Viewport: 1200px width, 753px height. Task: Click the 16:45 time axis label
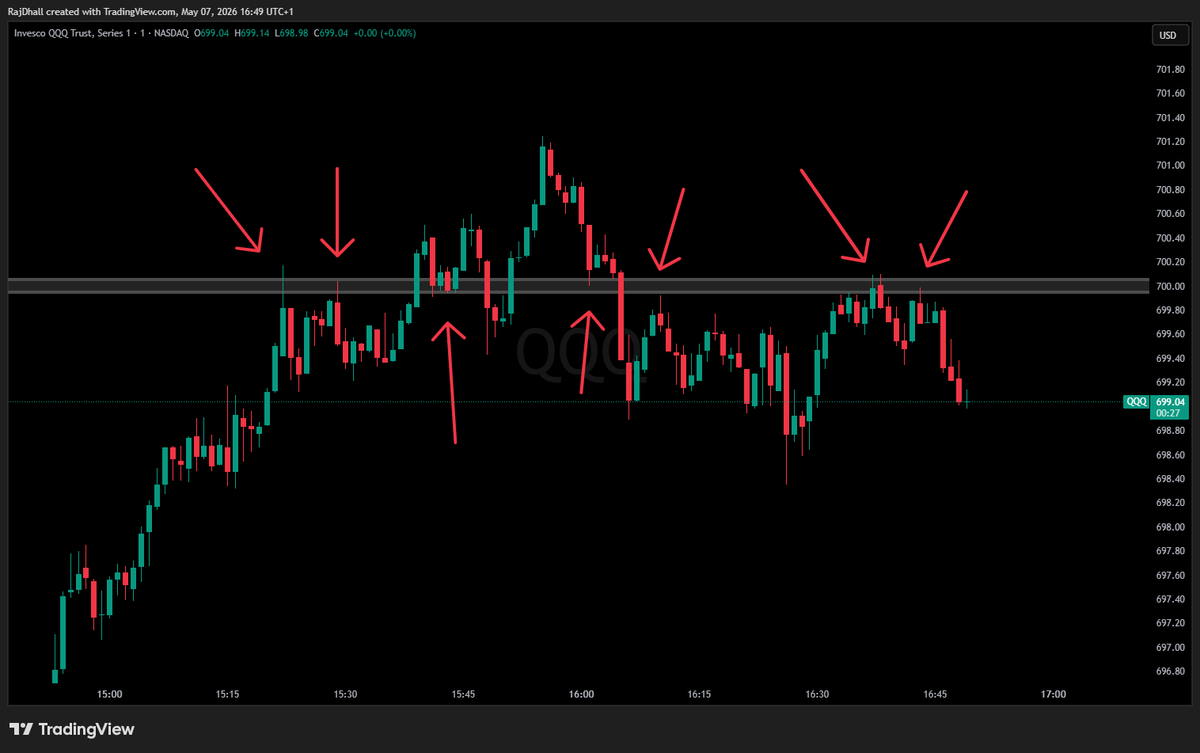click(x=936, y=694)
